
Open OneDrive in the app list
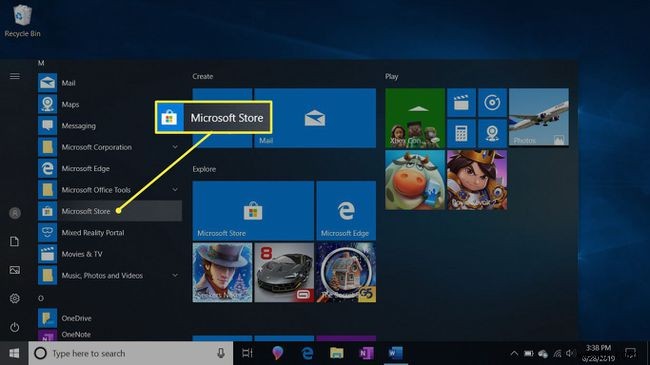pos(110,318)
